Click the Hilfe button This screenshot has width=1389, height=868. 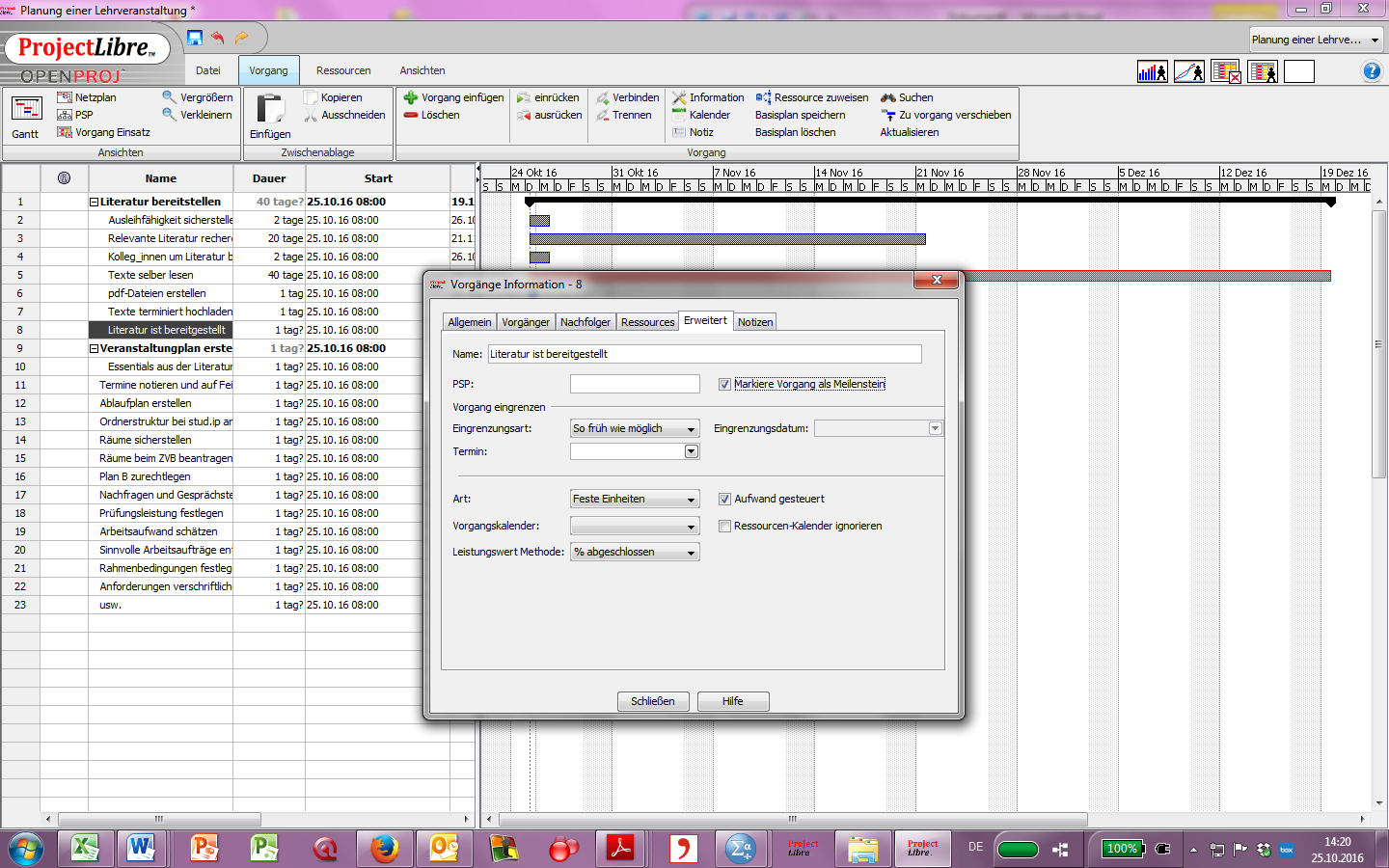tap(733, 701)
